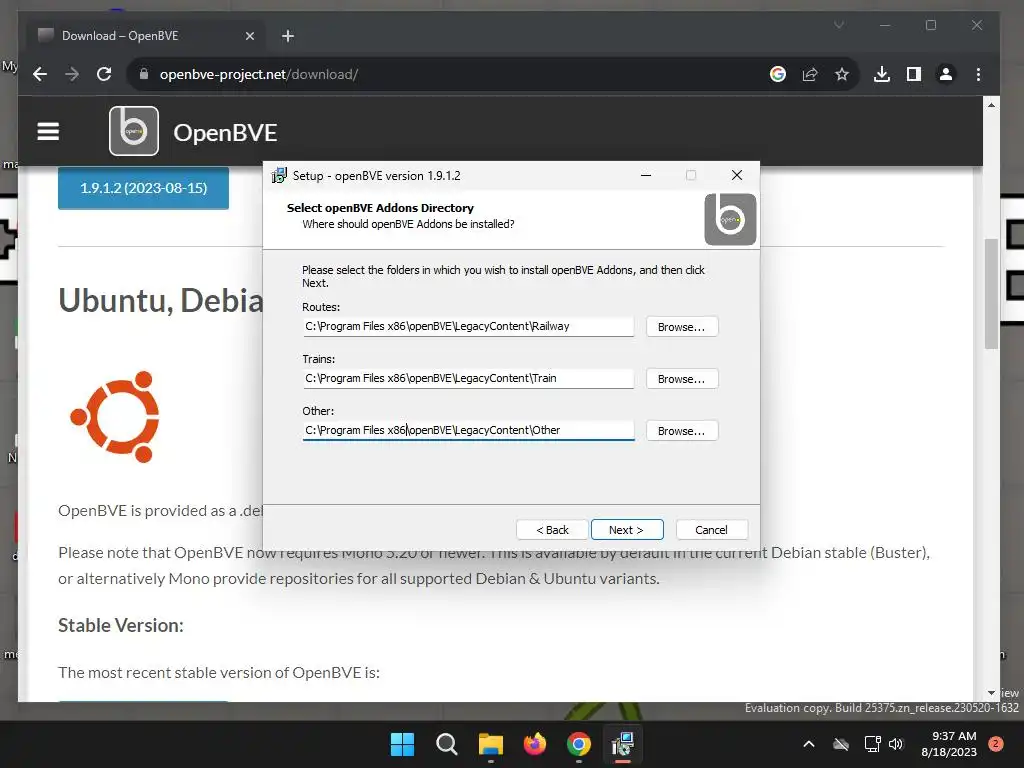Viewport: 1024px width, 768px height.
Task: Share this page icon
Action: [x=810, y=74]
